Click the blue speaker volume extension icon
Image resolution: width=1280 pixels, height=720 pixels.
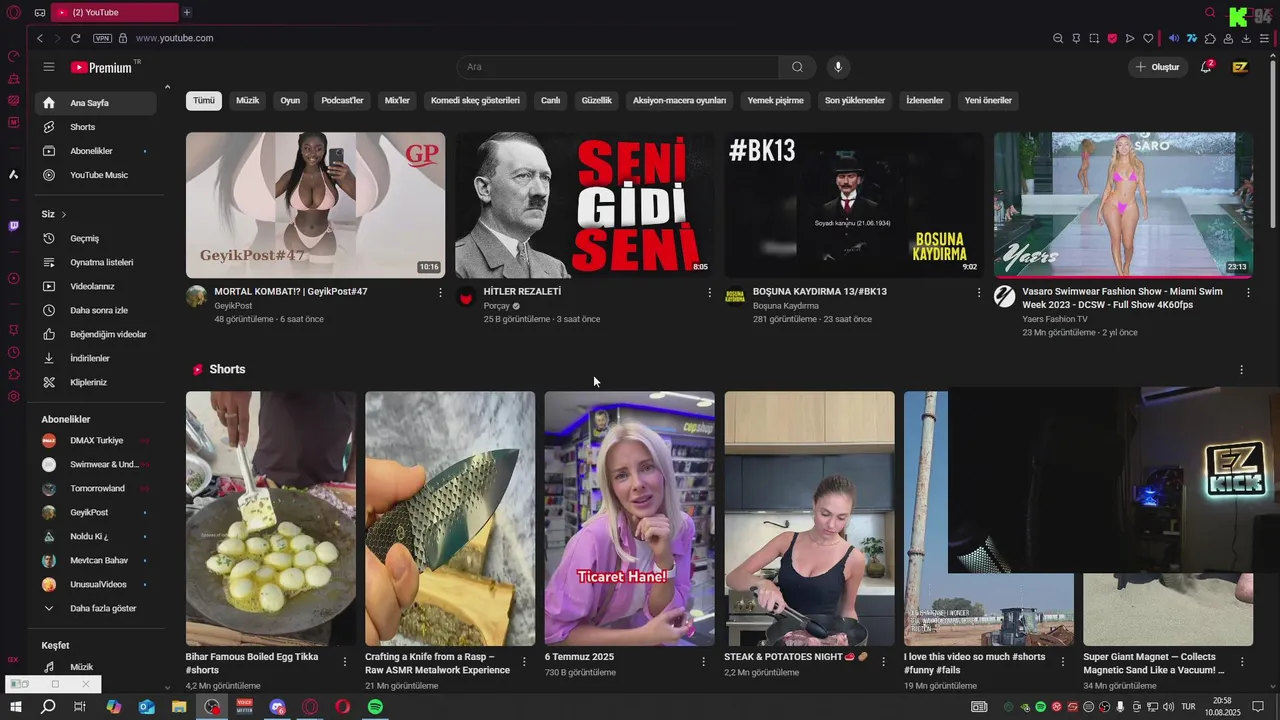[x=1174, y=38]
